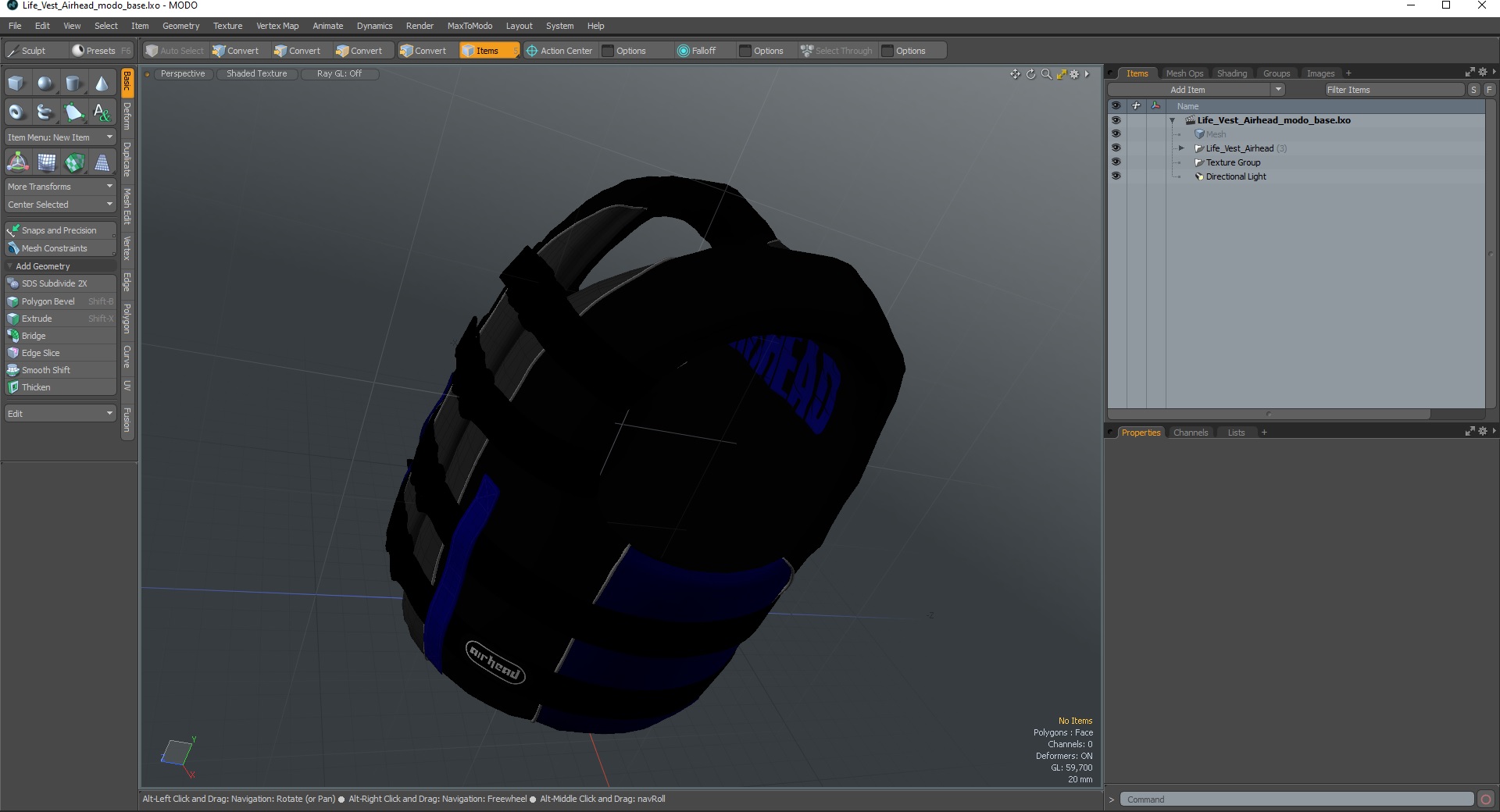The height and width of the screenshot is (812, 1500).
Task: Open the Items panel settings gear
Action: [1482, 73]
